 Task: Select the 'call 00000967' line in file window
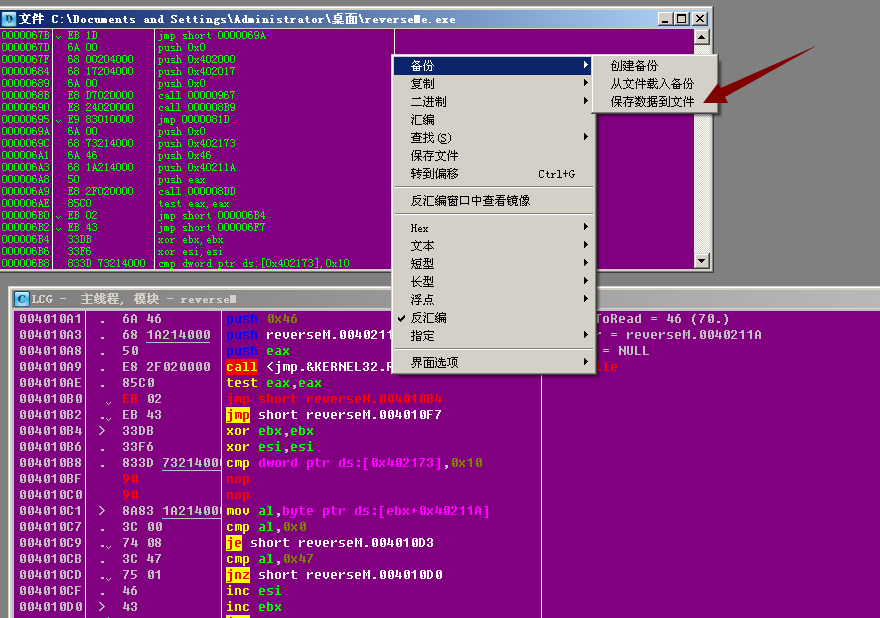[196, 95]
